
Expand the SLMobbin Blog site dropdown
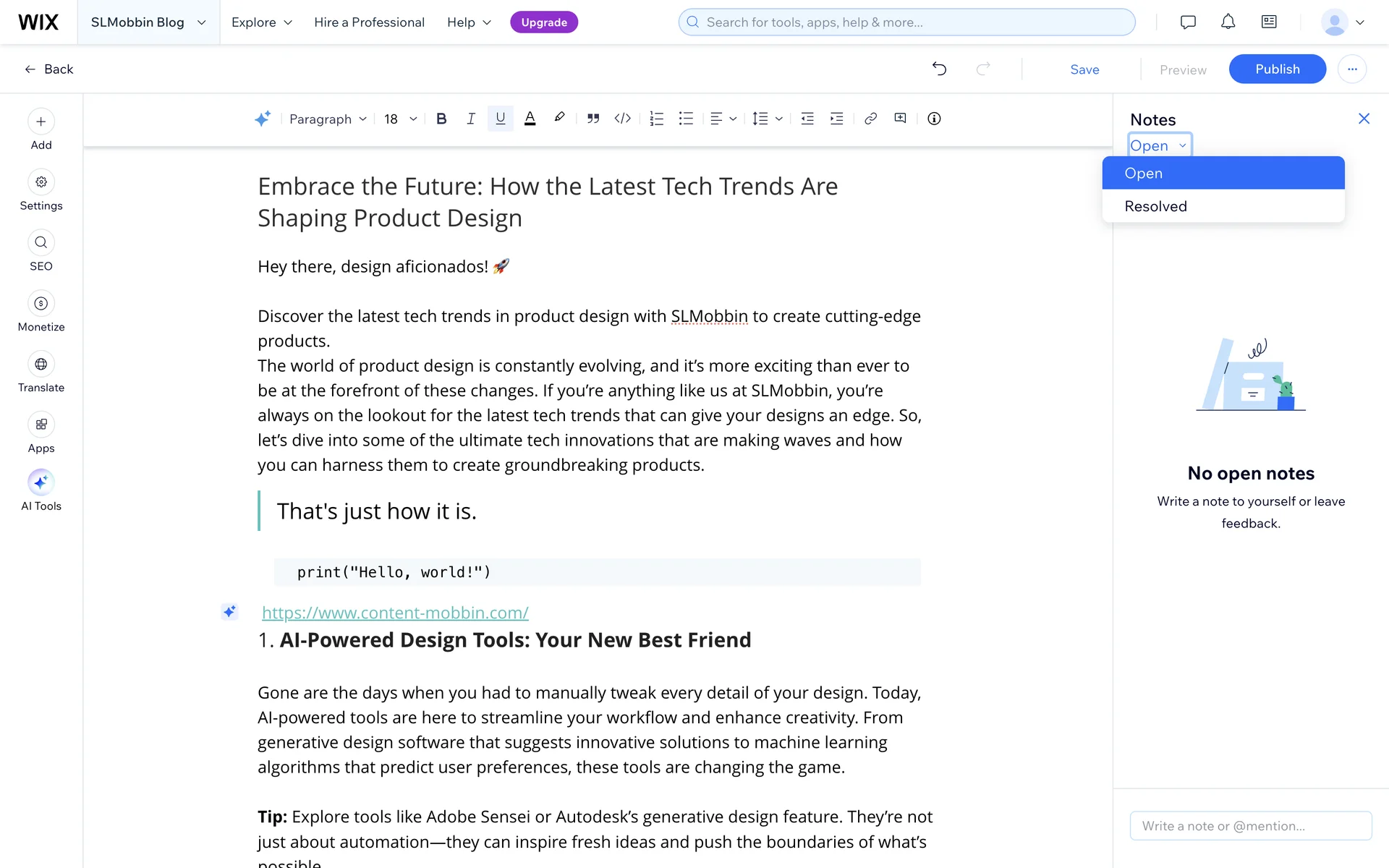click(148, 22)
